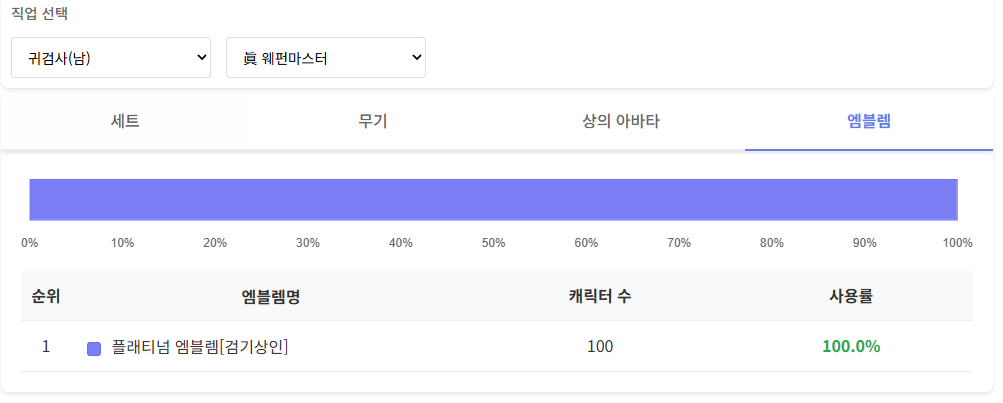Viewport: 1003px width, 403px height.
Task: Open the 귀검사(남) job dropdown
Action: click(110, 57)
